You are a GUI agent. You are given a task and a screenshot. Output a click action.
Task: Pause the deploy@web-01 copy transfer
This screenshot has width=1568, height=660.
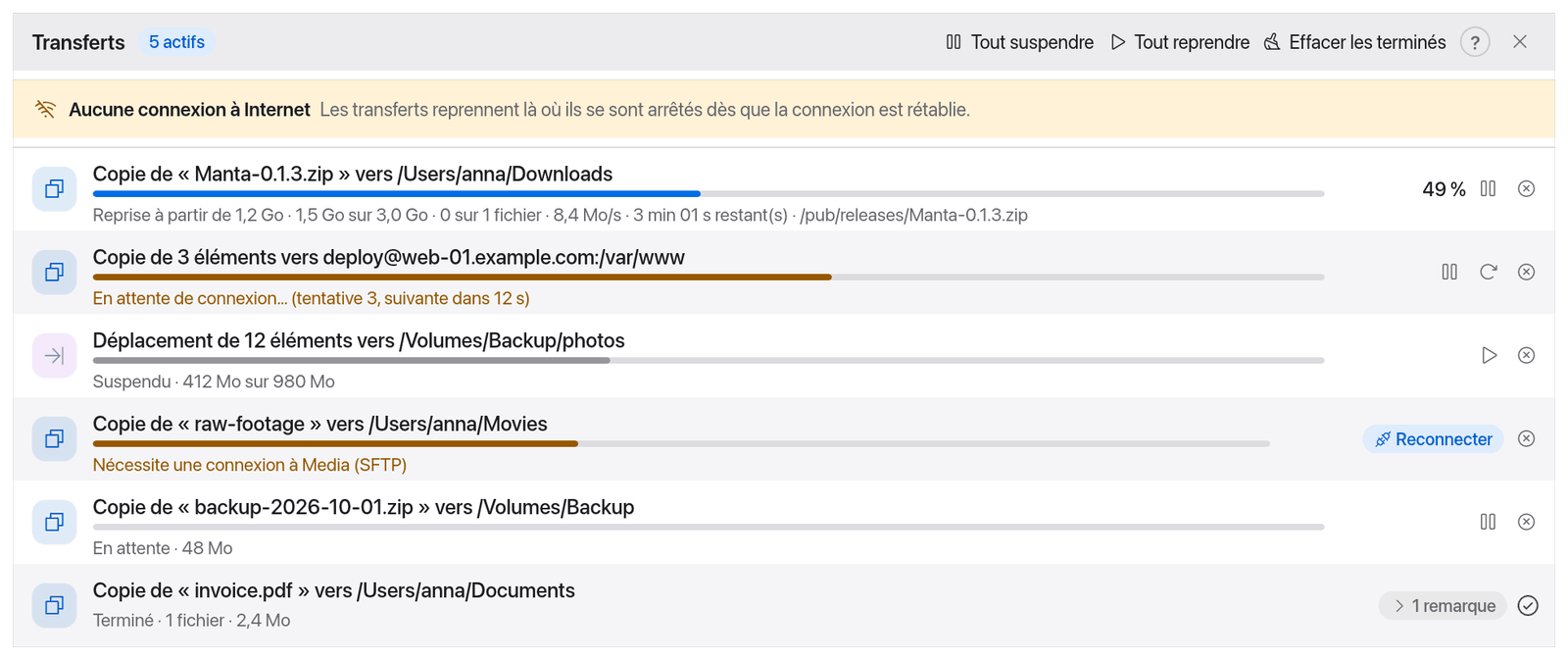pos(1449,273)
